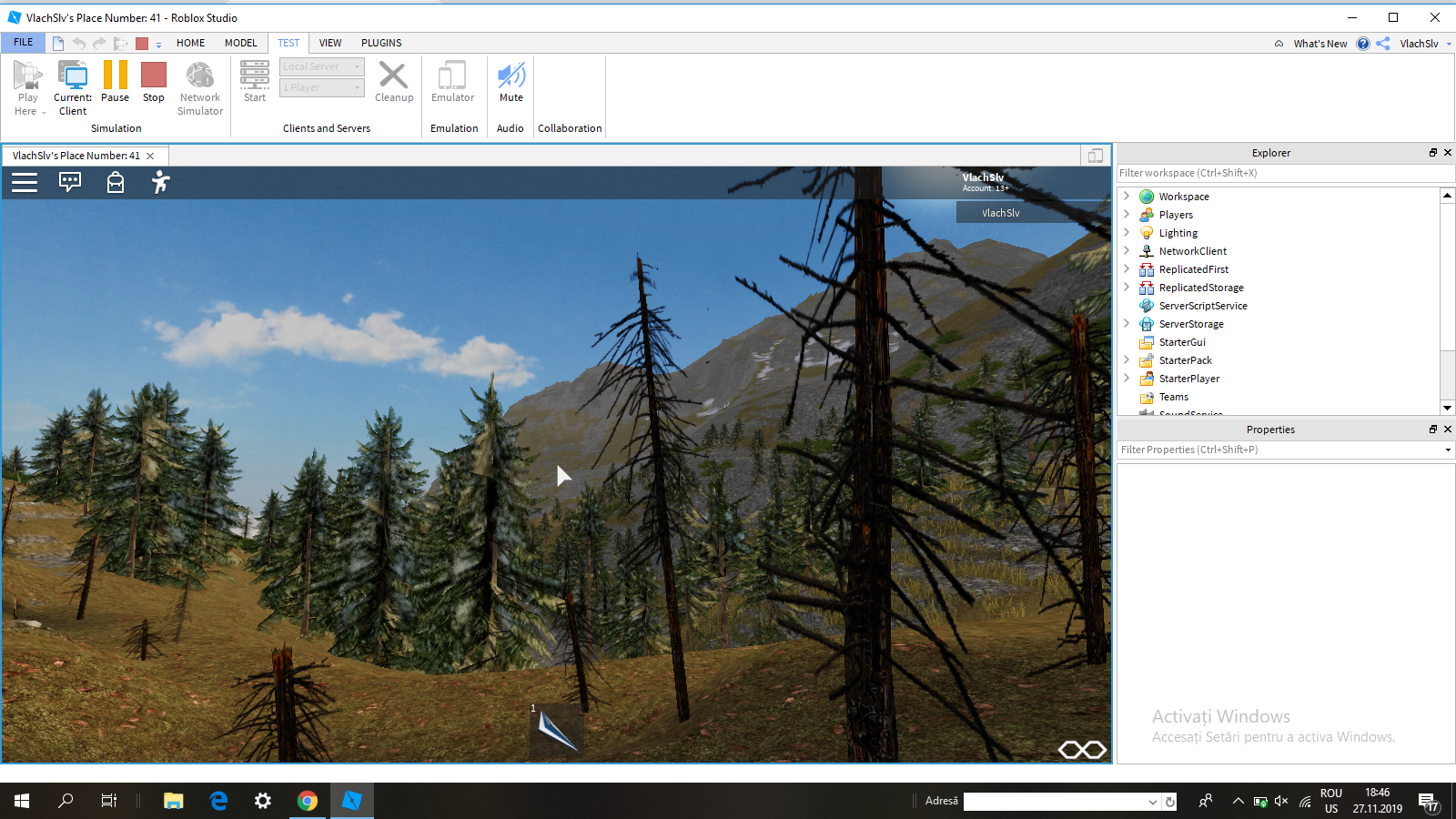Open Windows Settings gear on the taskbar
Image resolution: width=1456 pixels, height=819 pixels.
coord(263,801)
